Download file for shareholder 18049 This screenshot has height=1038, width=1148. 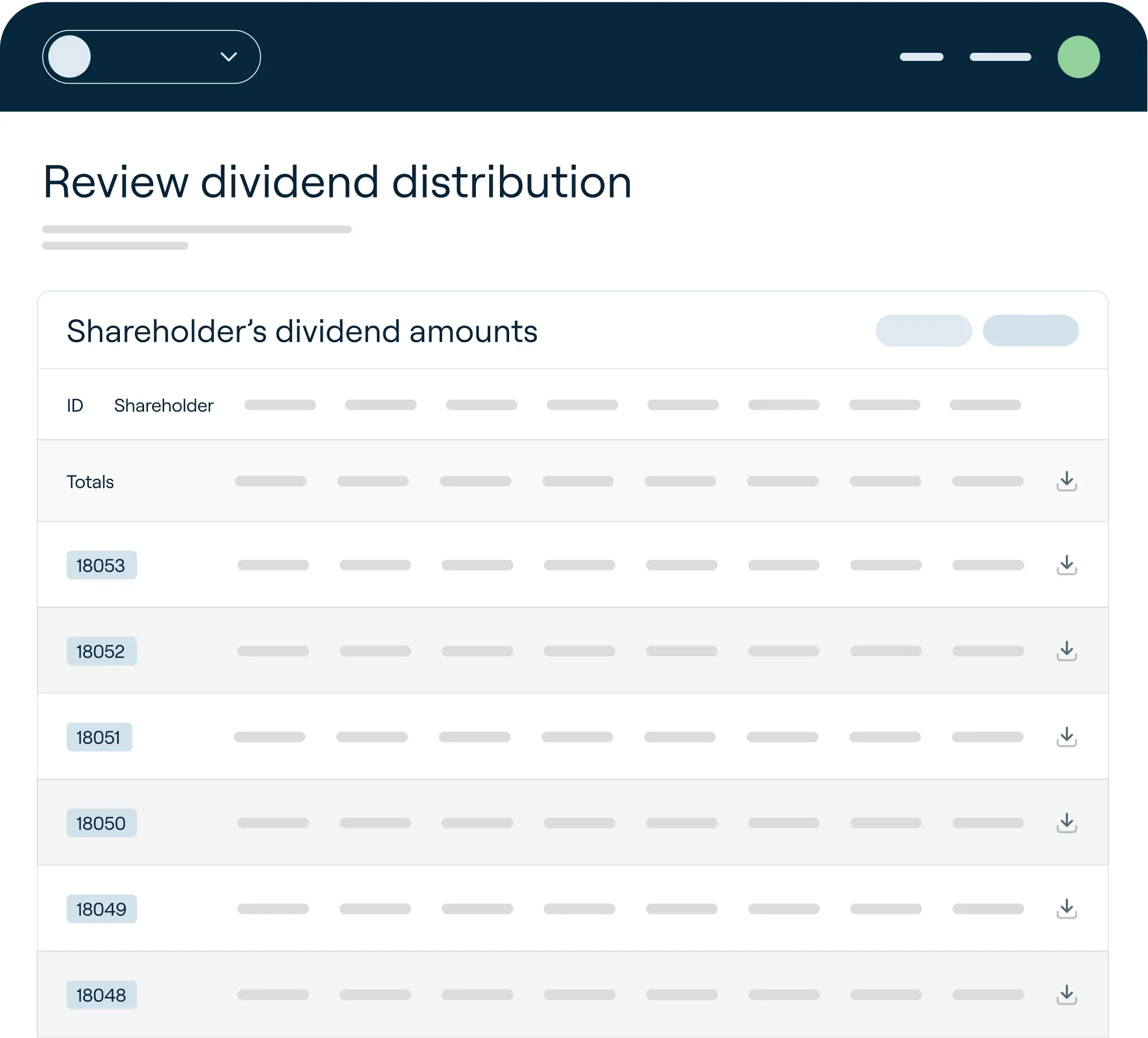coord(1067,909)
